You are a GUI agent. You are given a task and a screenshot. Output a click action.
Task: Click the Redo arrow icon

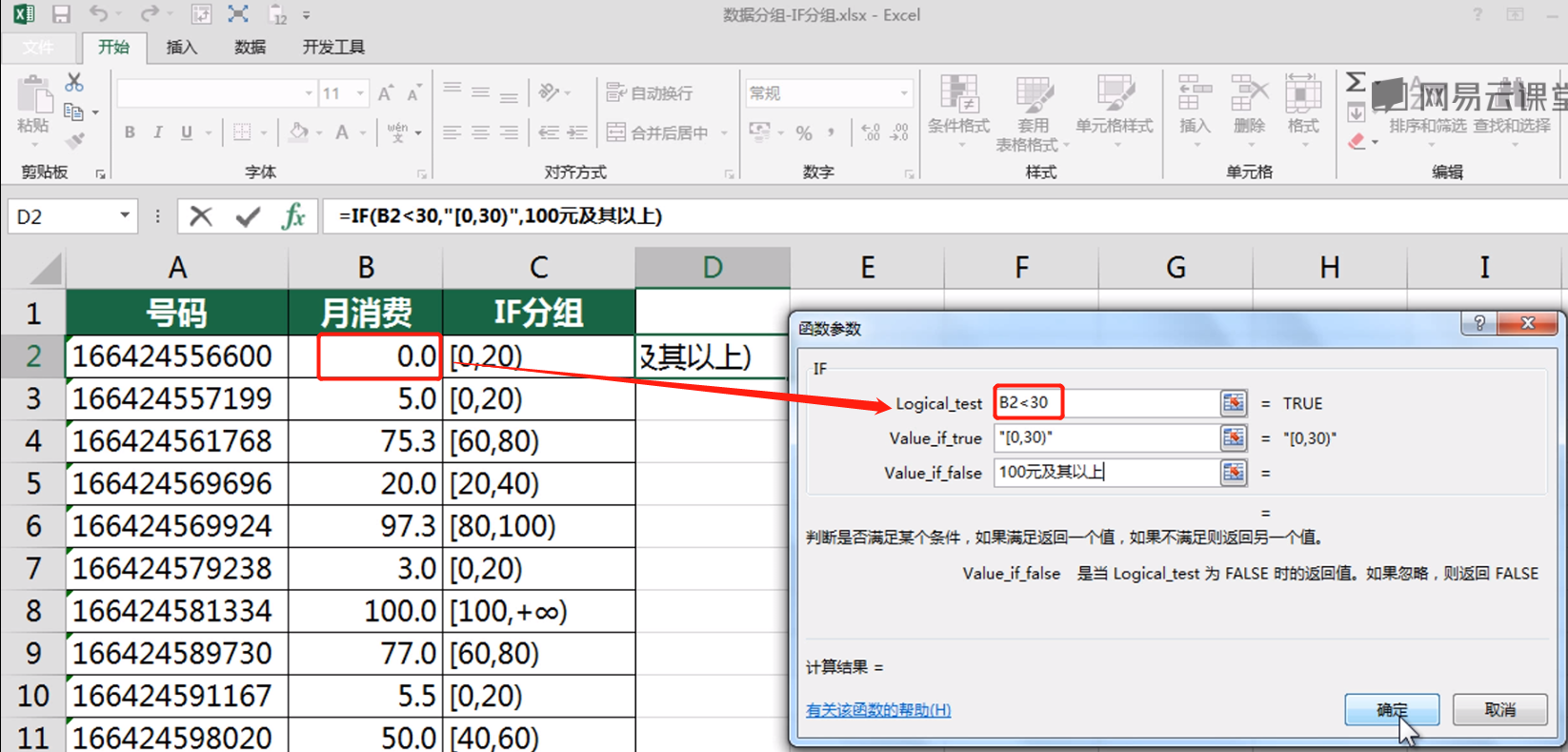[149, 14]
